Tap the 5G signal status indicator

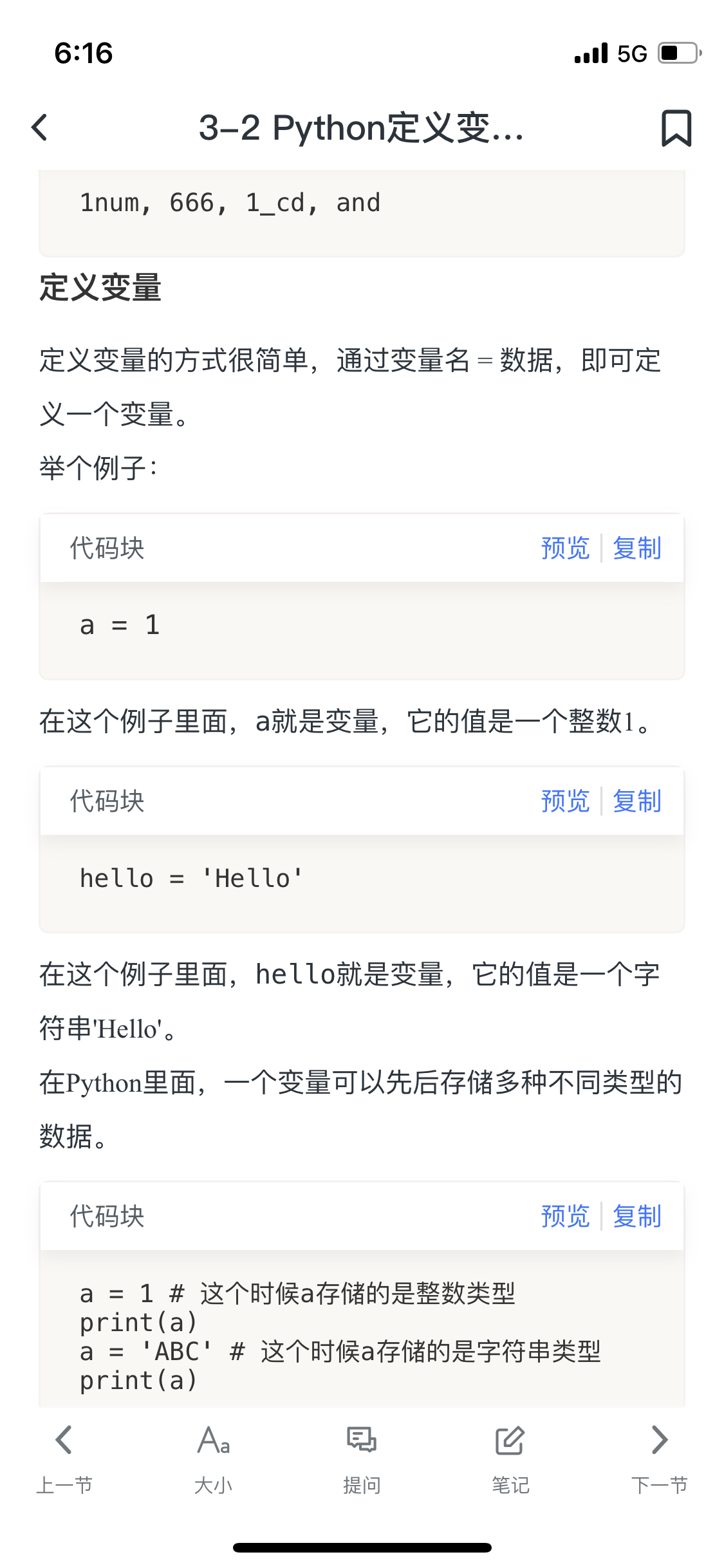click(x=632, y=53)
